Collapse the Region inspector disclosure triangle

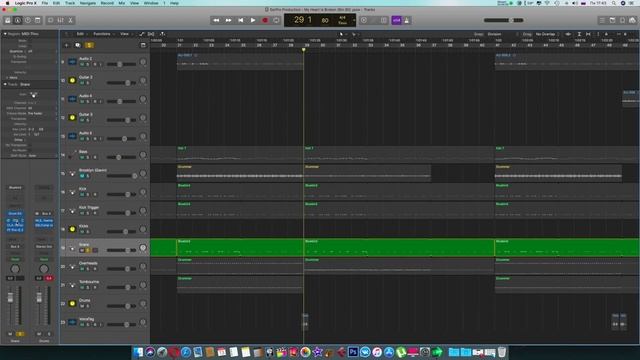5,34
